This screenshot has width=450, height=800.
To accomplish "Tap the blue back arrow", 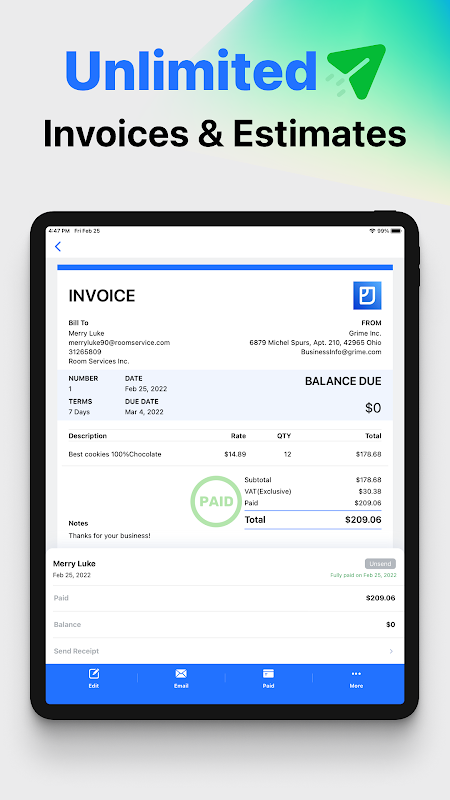I will tap(58, 246).
